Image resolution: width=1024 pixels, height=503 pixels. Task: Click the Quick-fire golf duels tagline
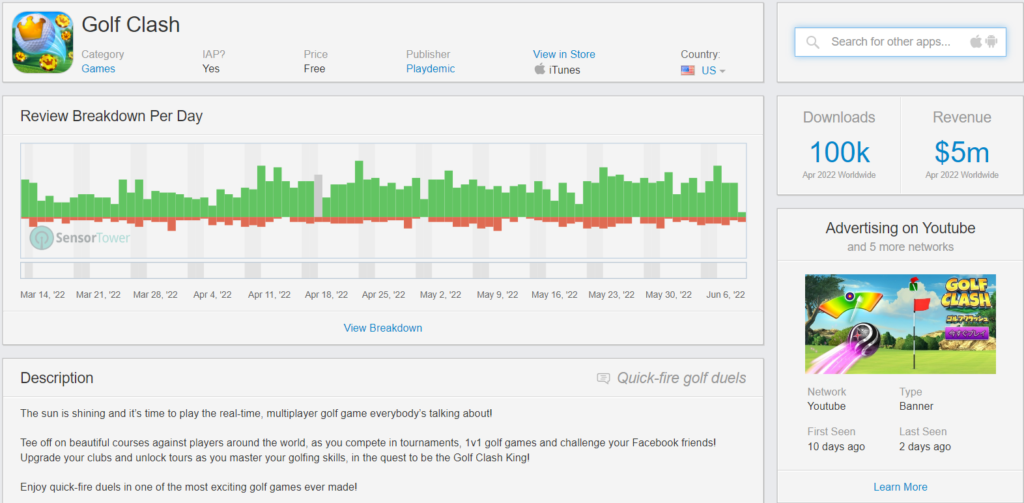(681, 378)
